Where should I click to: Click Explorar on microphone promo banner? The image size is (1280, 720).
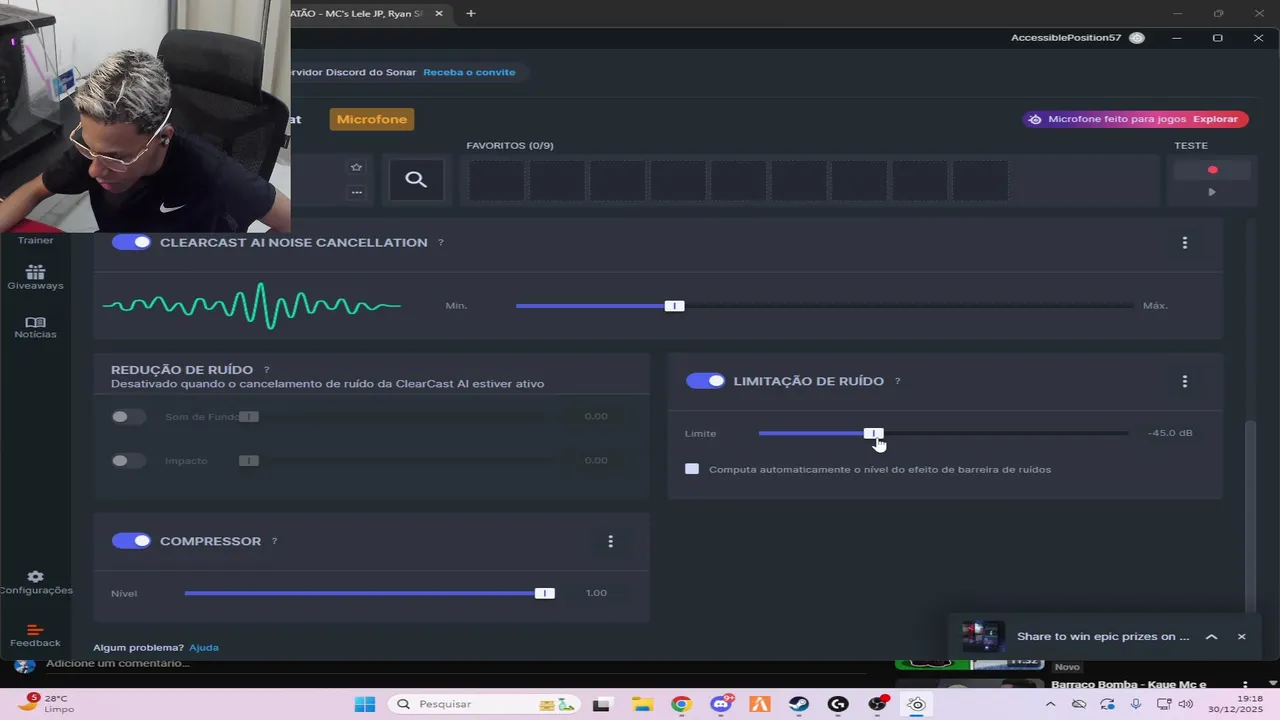1216,119
